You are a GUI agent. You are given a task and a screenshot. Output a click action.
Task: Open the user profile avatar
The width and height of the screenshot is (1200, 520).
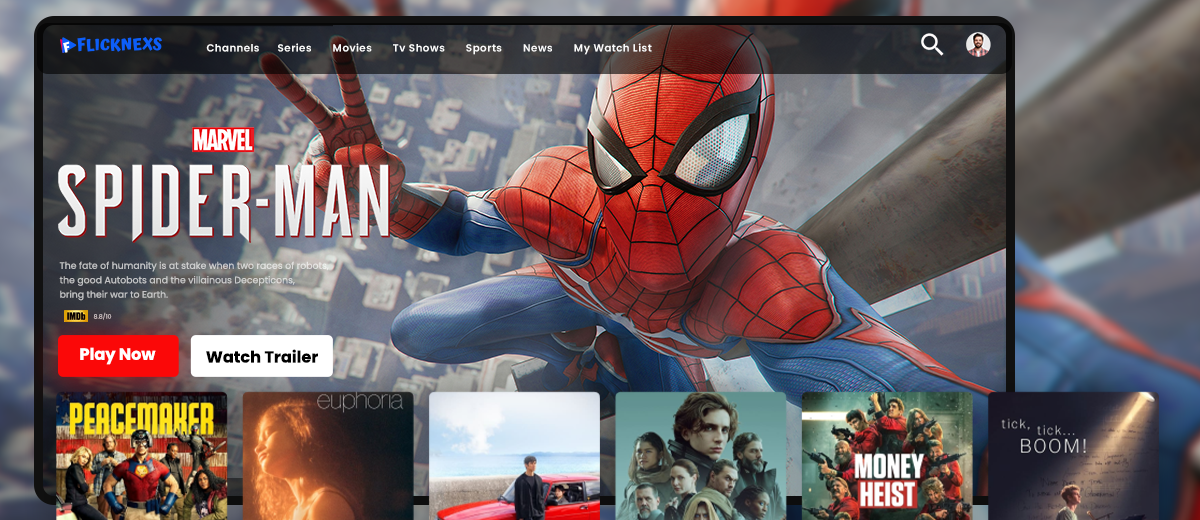coord(977,44)
